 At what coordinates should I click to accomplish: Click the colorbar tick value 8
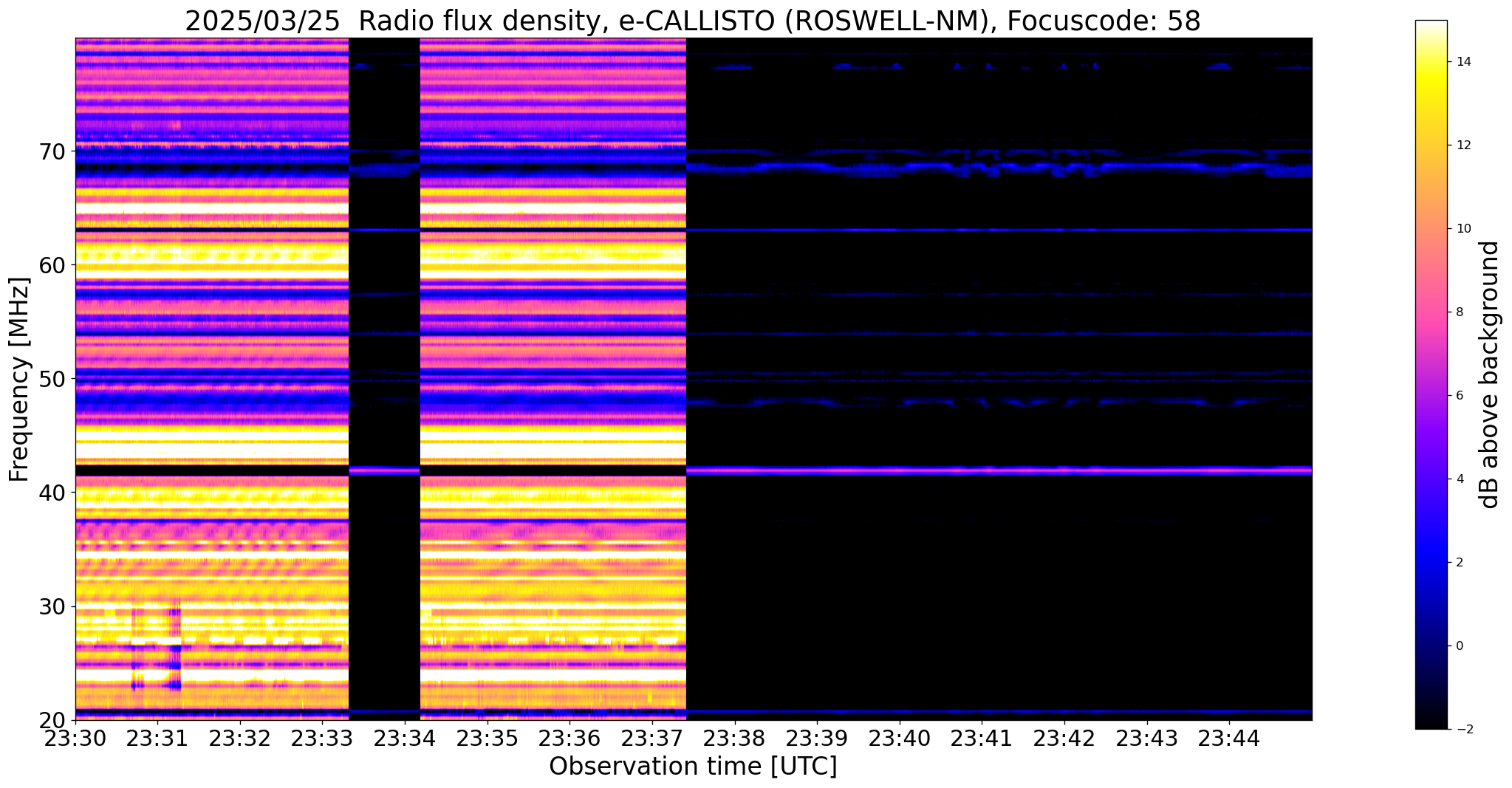point(1459,312)
